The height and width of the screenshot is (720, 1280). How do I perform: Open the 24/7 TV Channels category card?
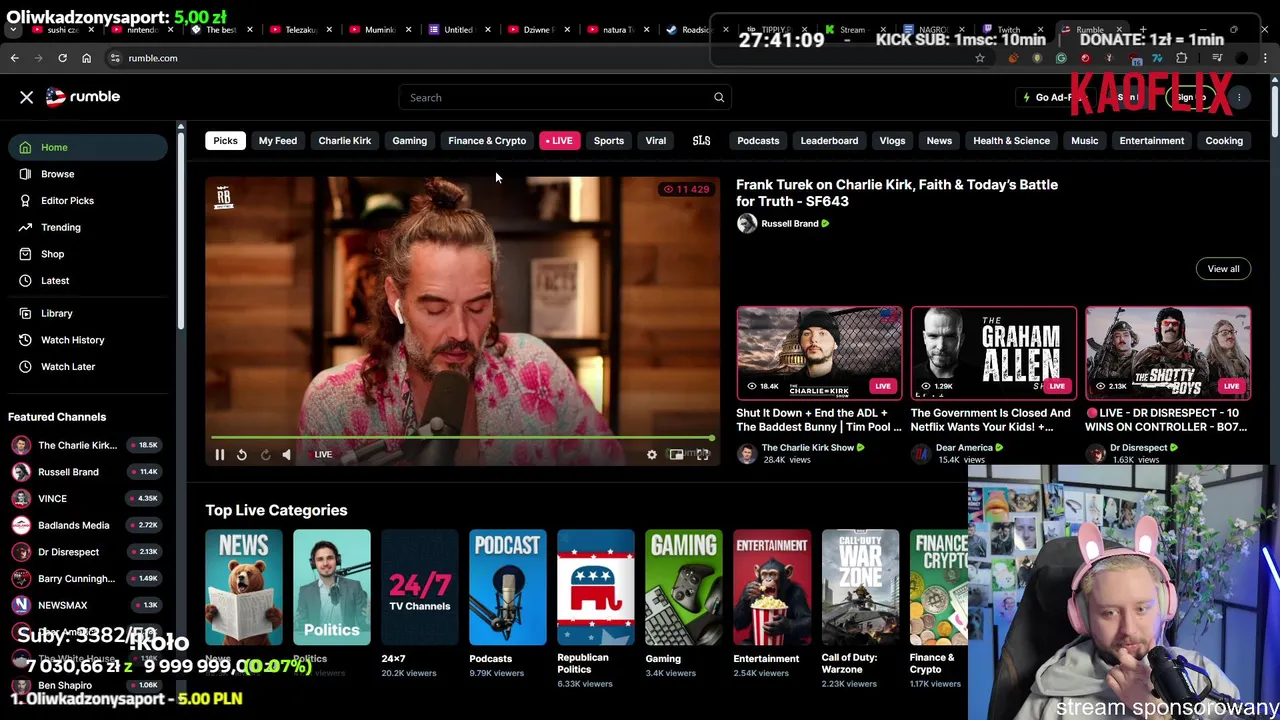(420, 588)
